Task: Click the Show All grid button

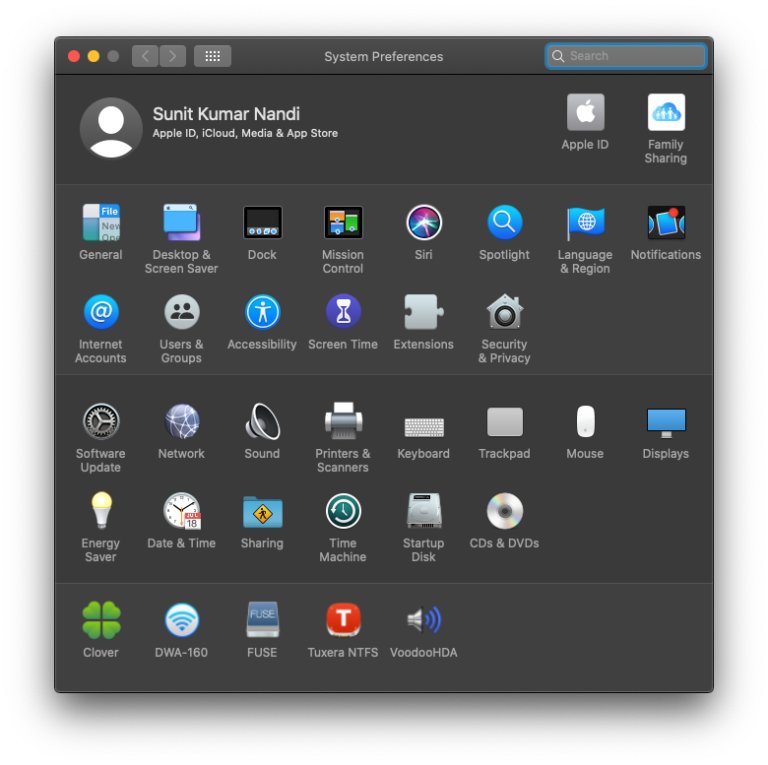Action: click(x=212, y=56)
